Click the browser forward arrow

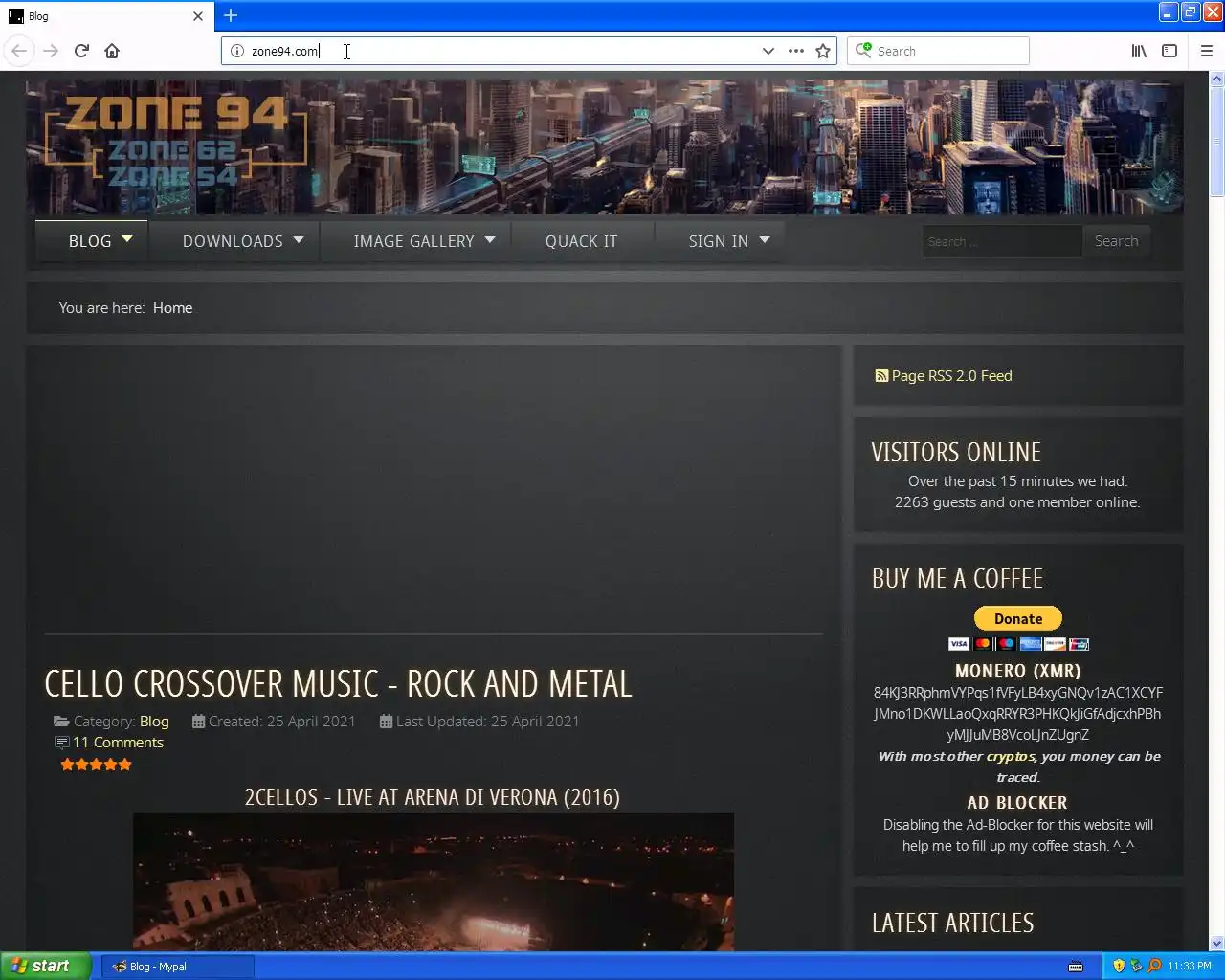click(51, 51)
